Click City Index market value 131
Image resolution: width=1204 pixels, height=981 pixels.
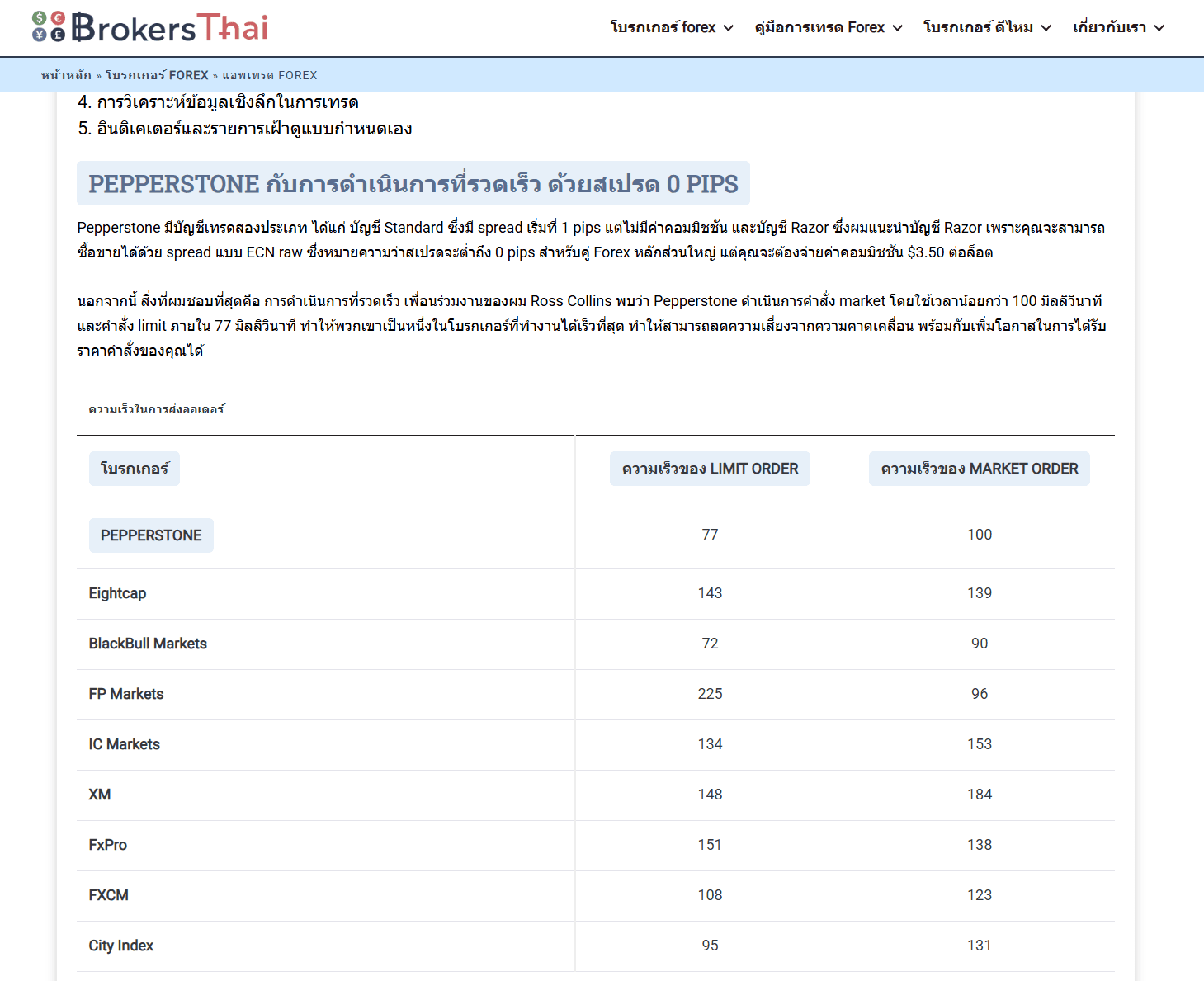[980, 946]
